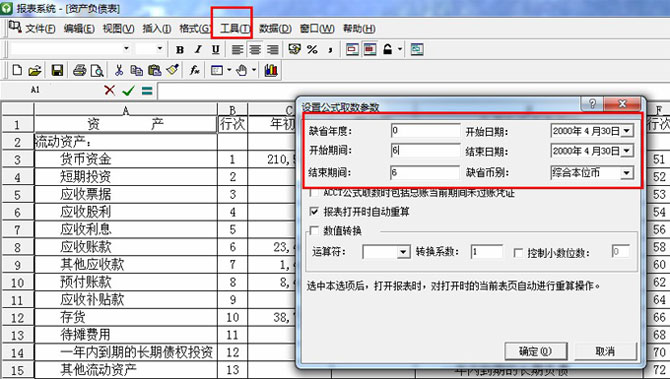Enable 数值转换 checkbox
Image resolution: width=670 pixels, height=379 pixels.
[x=314, y=231]
